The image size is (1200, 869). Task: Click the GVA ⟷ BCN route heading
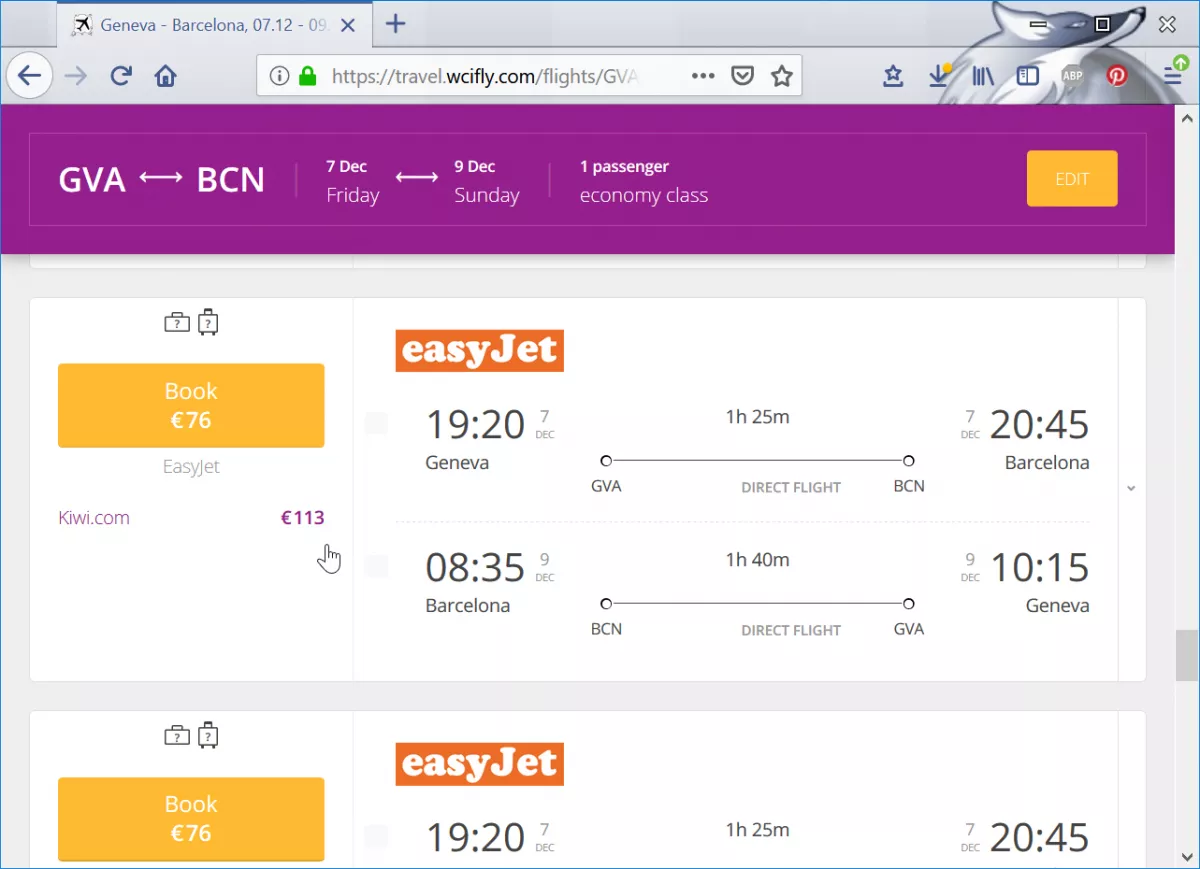tap(162, 180)
